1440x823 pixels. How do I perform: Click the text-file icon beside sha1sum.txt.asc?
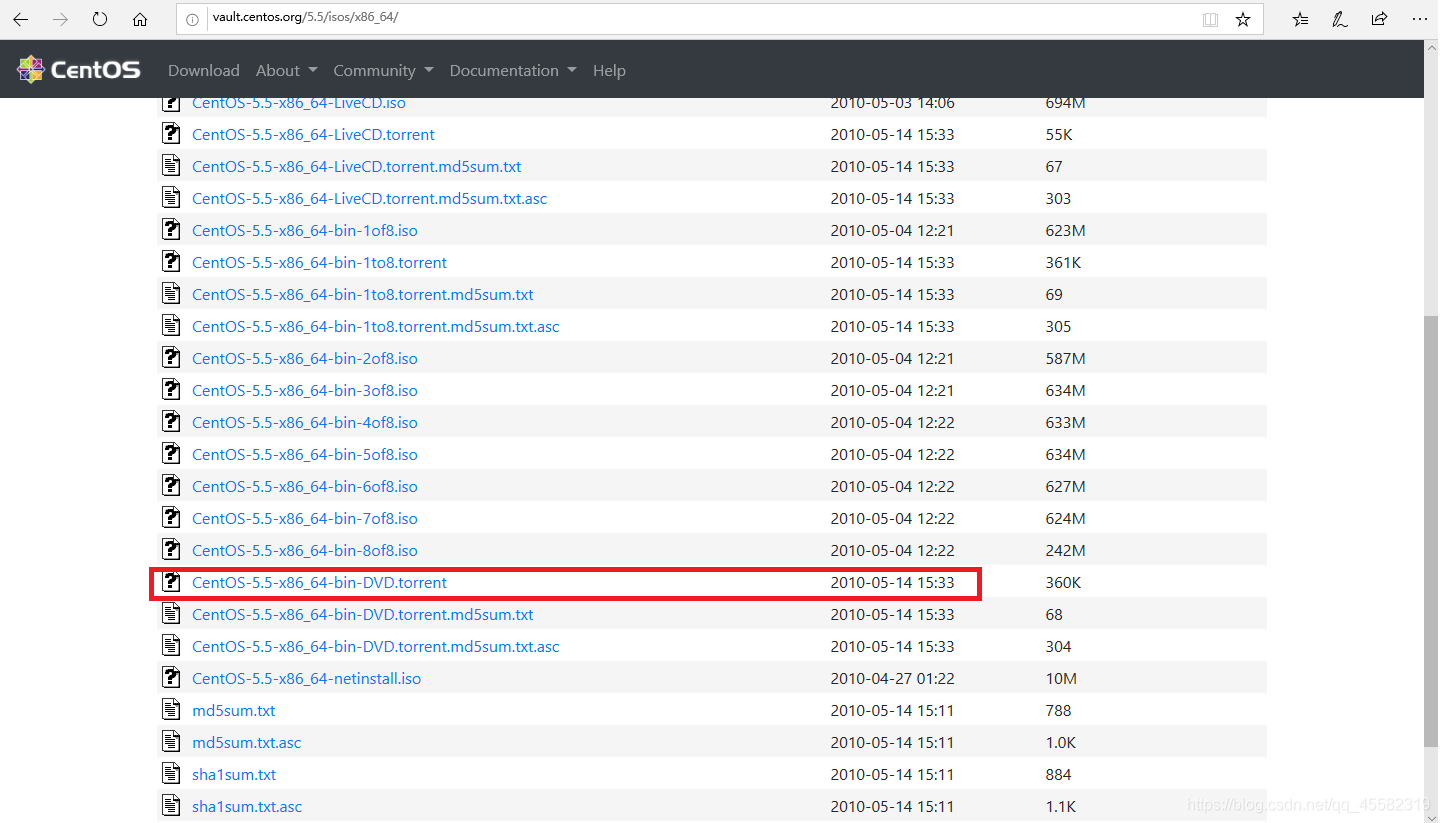point(171,805)
